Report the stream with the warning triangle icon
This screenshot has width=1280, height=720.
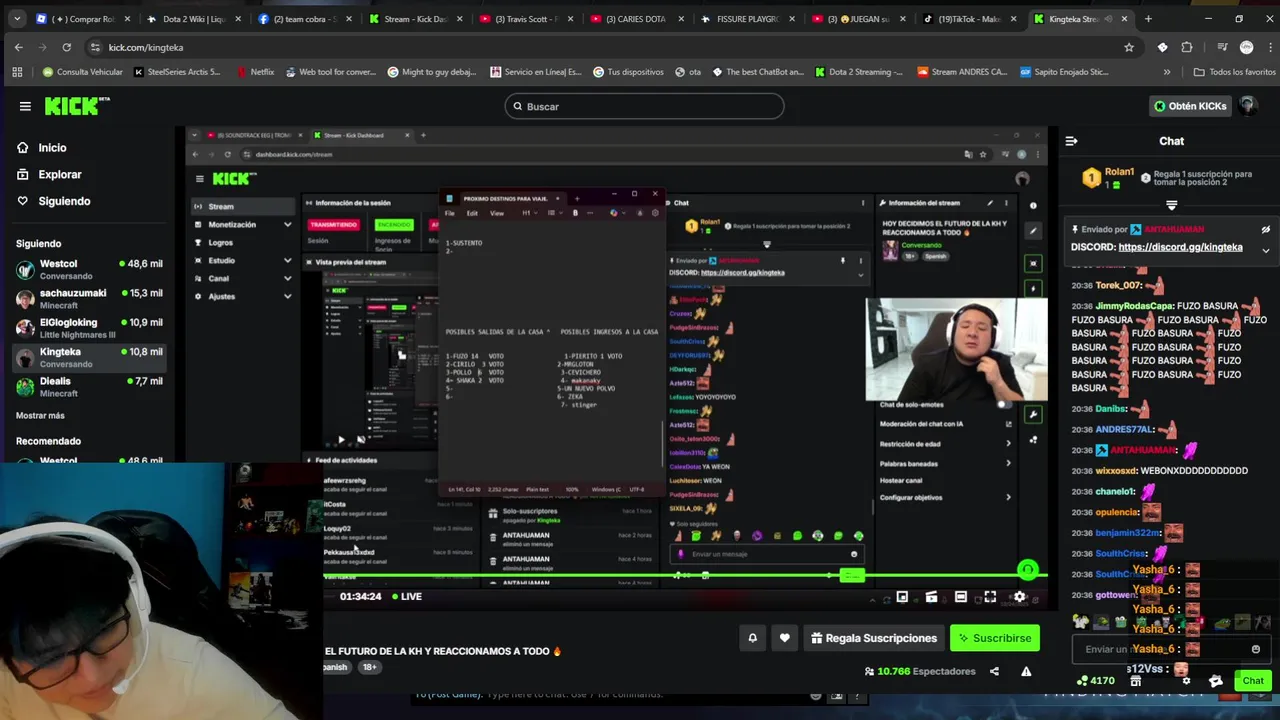[1026, 671]
